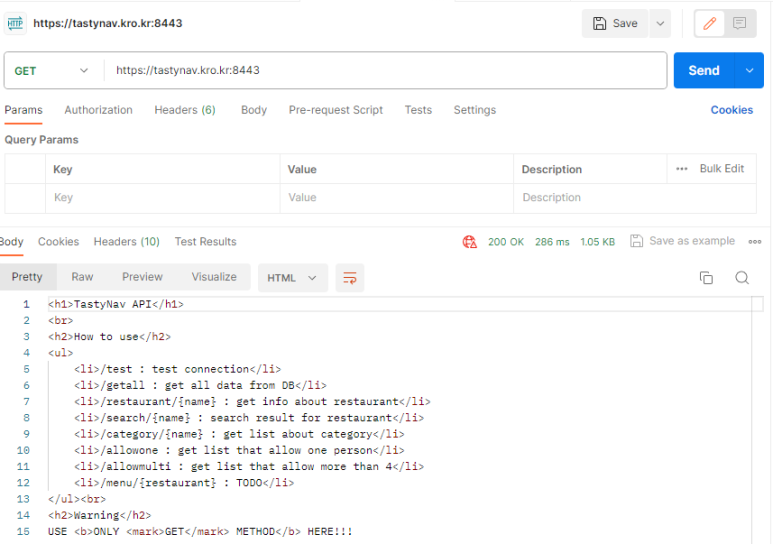
Task: Click the HTTP request type icon
Action: [15, 23]
